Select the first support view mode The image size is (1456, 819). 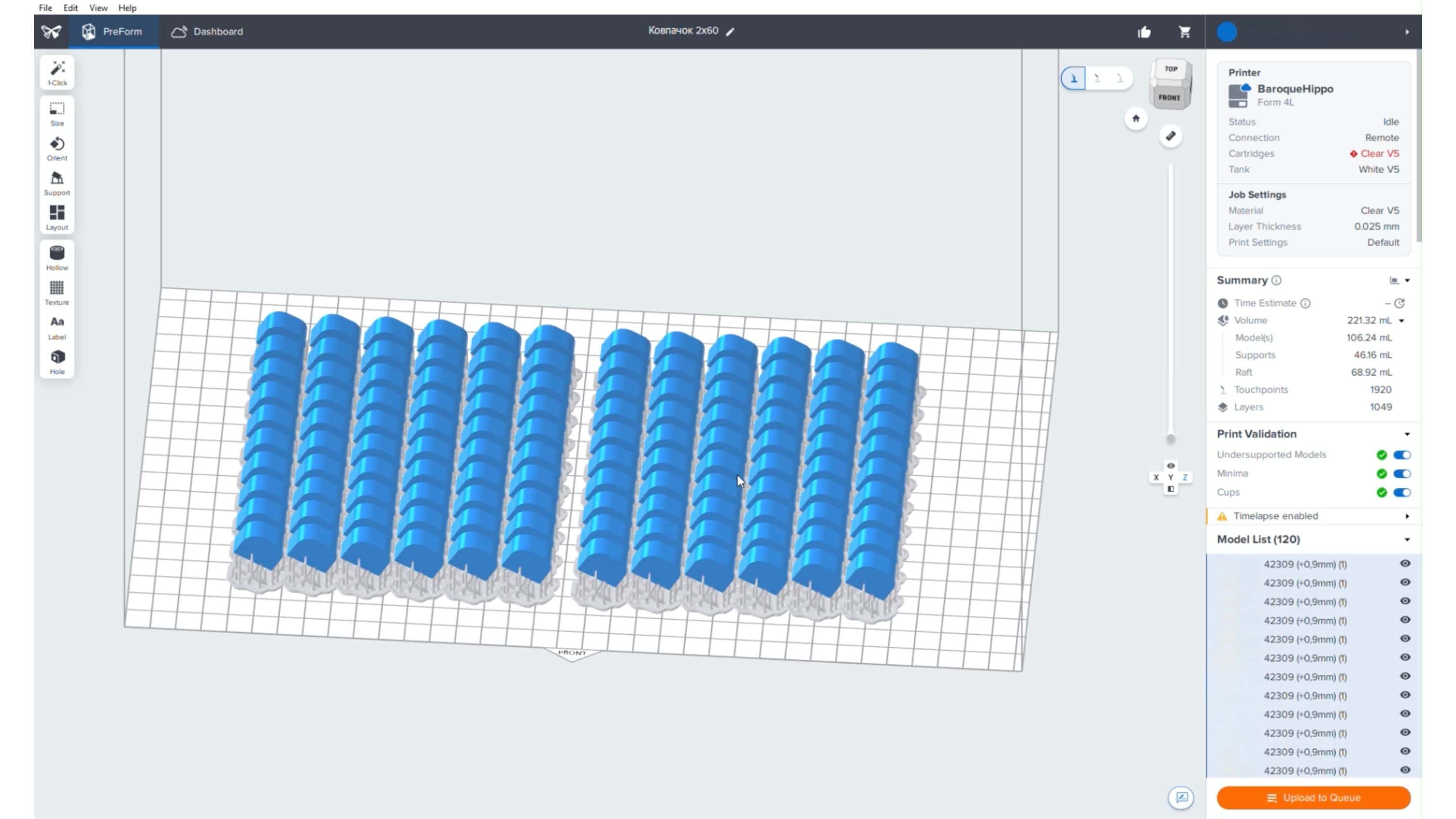click(x=1074, y=78)
